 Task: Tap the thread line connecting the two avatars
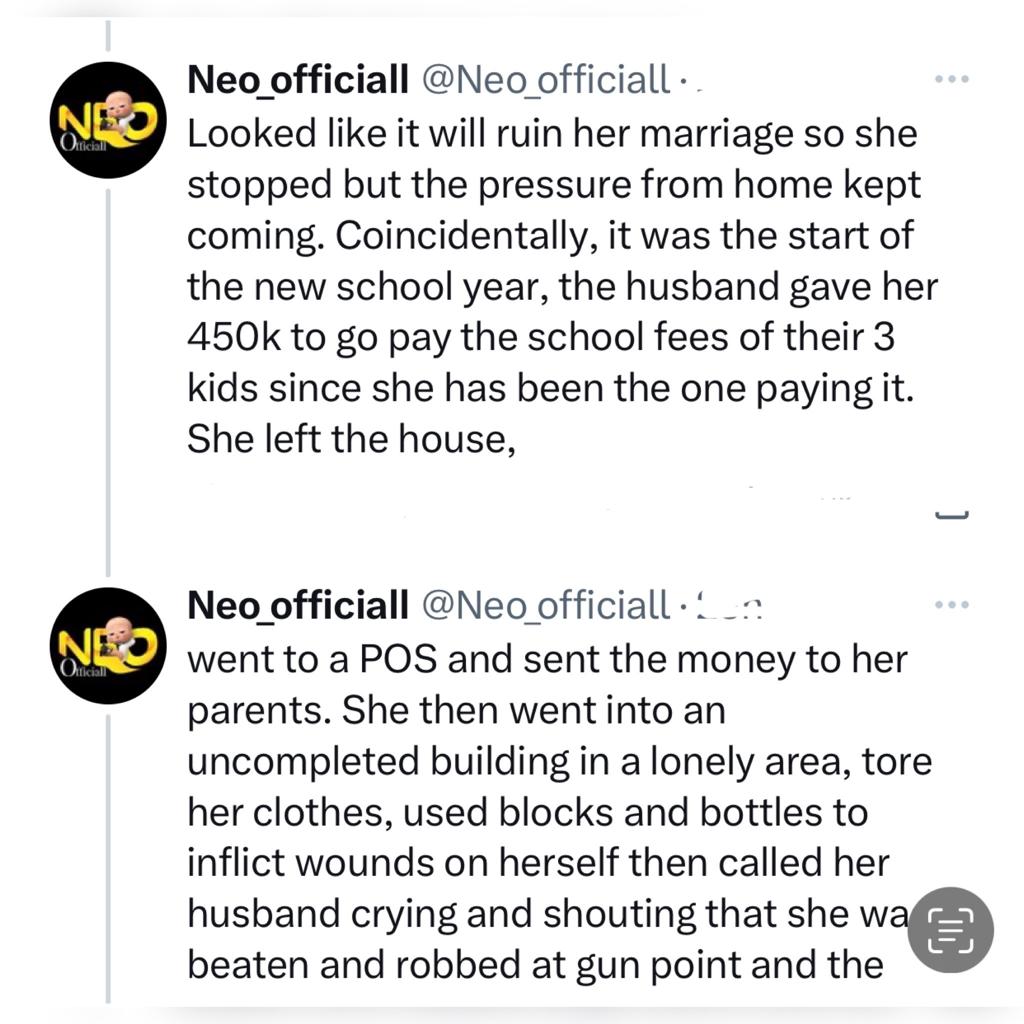(108, 382)
